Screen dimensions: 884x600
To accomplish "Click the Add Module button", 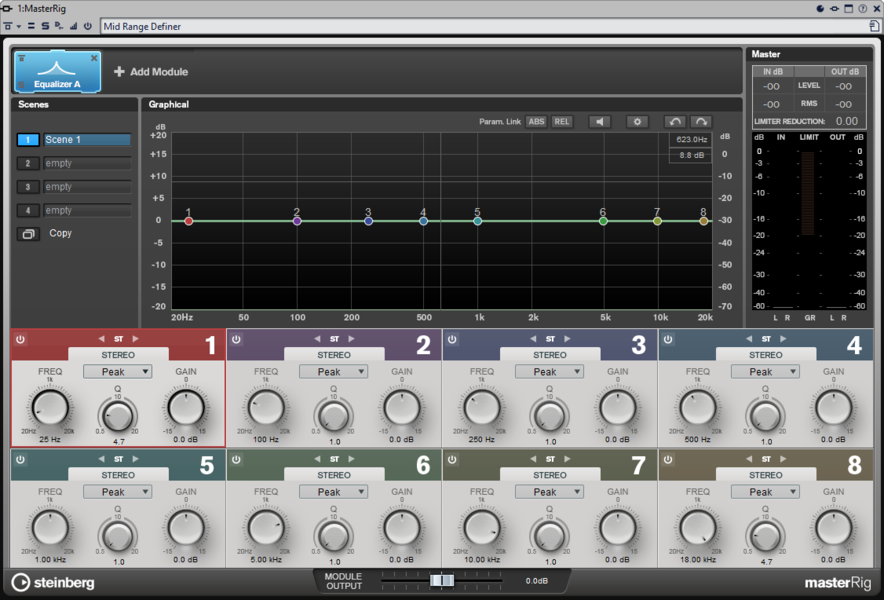I will (151, 72).
